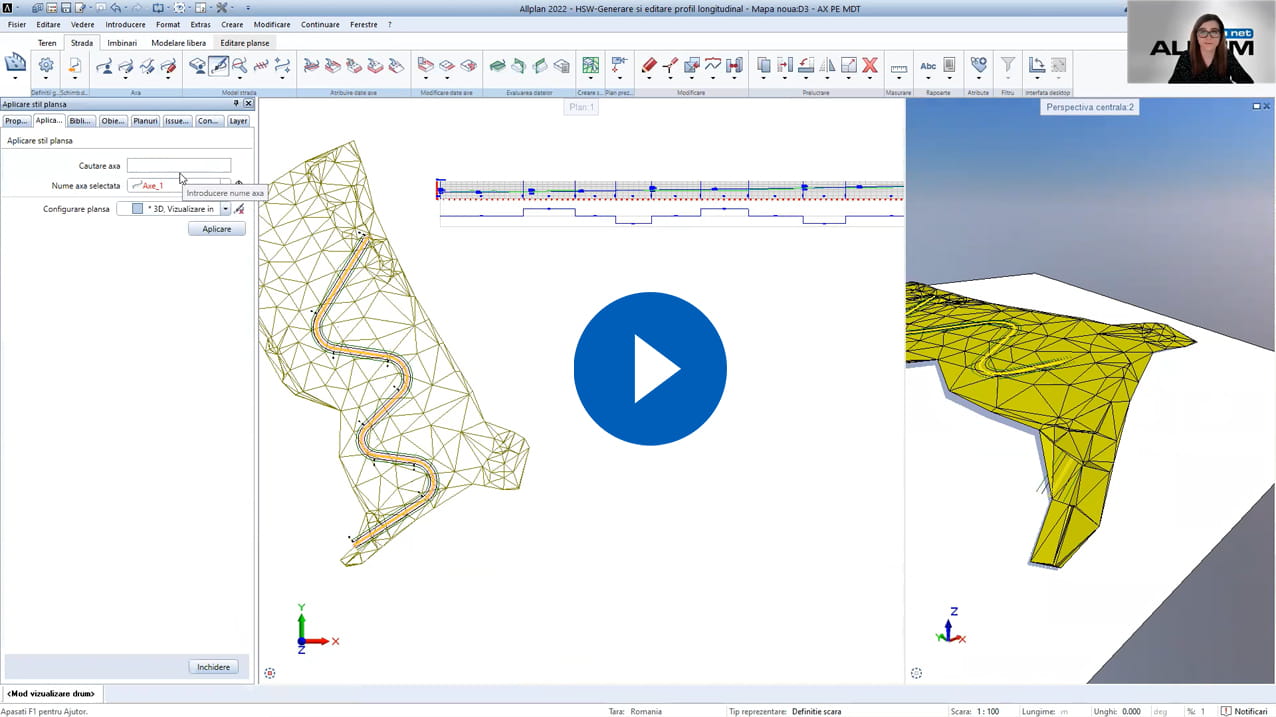Click the Aplicare button

coord(217,229)
